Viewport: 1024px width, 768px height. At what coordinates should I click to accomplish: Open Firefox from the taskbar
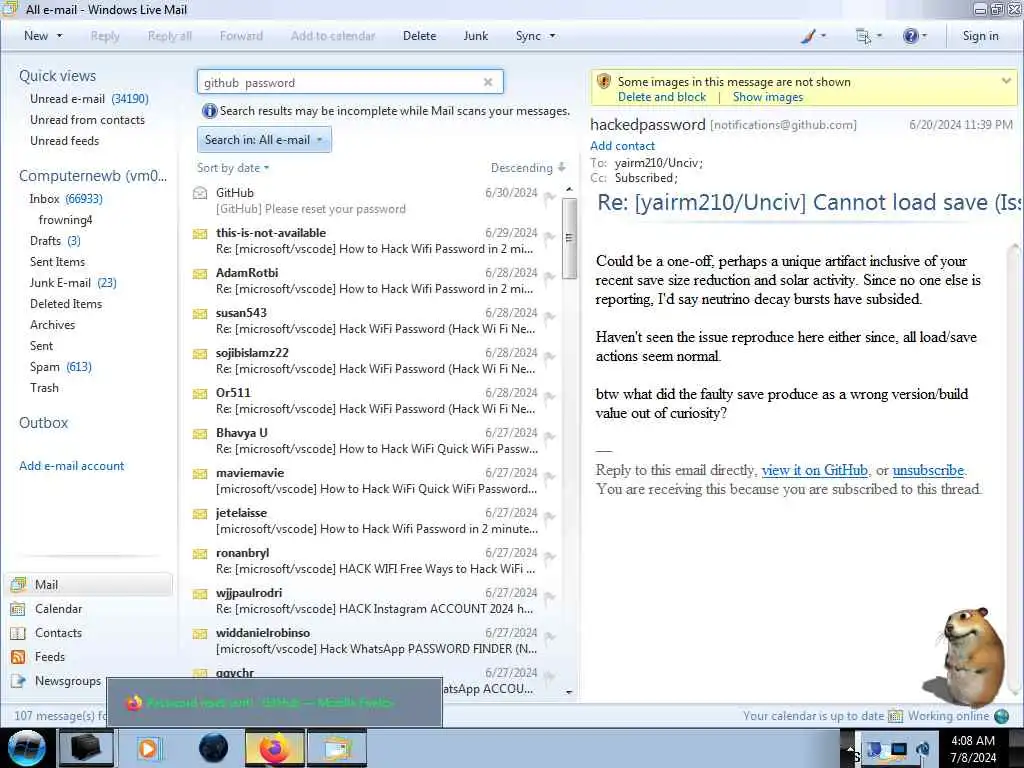(x=275, y=748)
